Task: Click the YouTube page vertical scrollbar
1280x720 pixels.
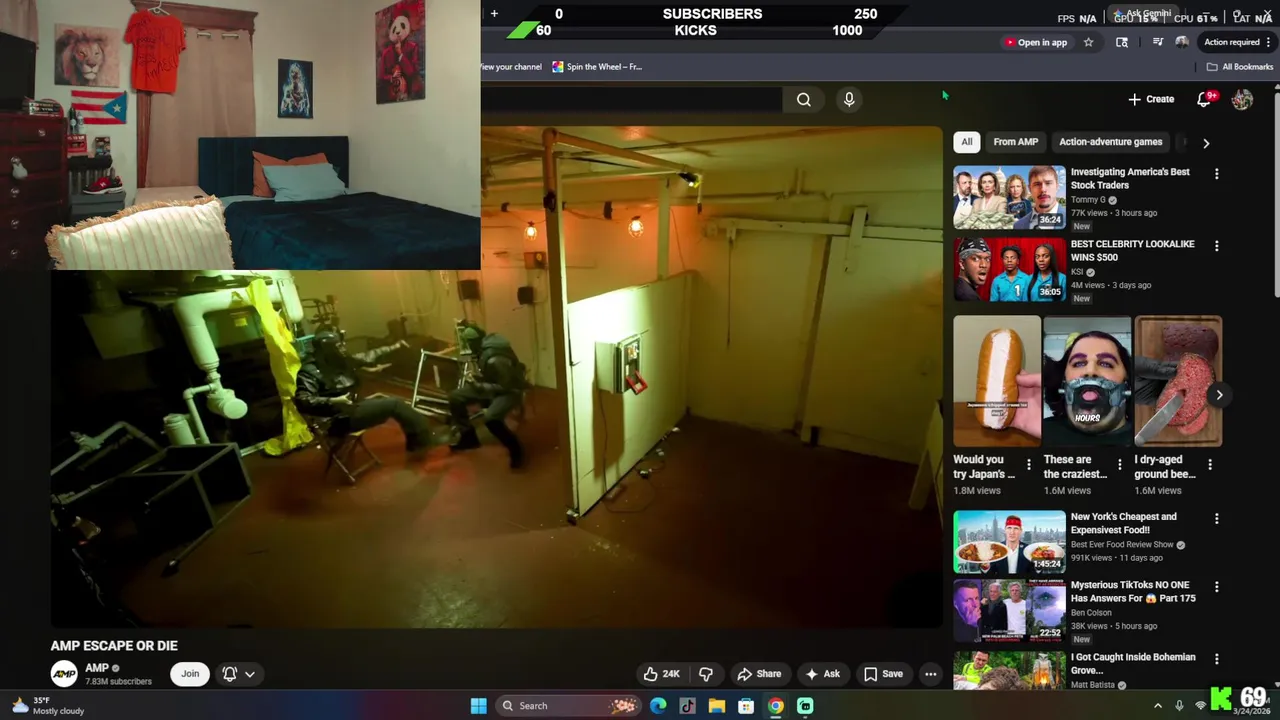Action: point(1275,193)
